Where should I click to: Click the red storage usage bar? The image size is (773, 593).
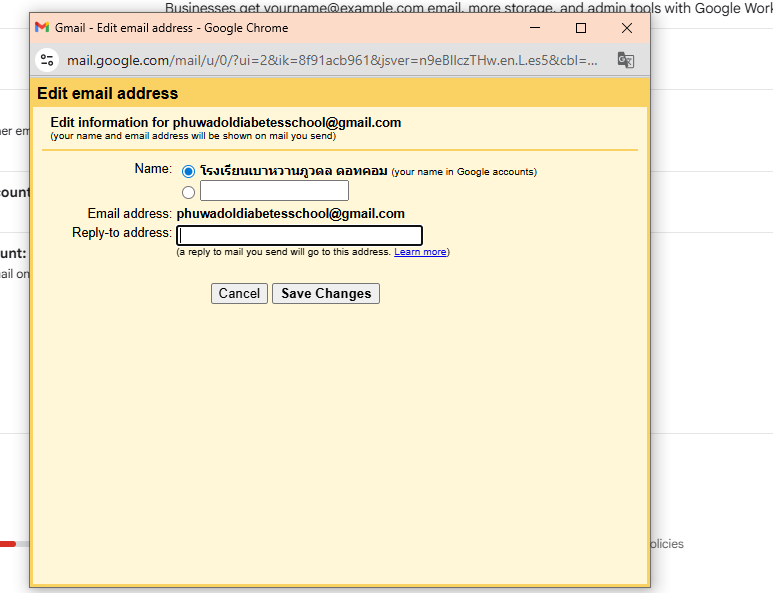tap(7, 544)
